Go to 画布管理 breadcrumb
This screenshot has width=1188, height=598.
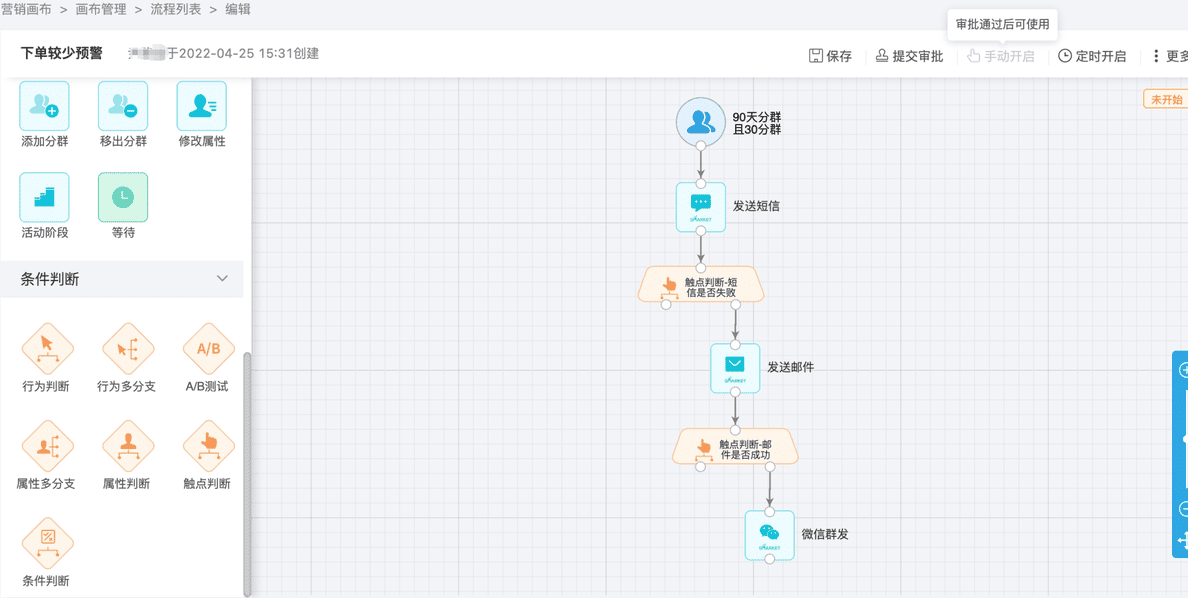click(x=101, y=9)
